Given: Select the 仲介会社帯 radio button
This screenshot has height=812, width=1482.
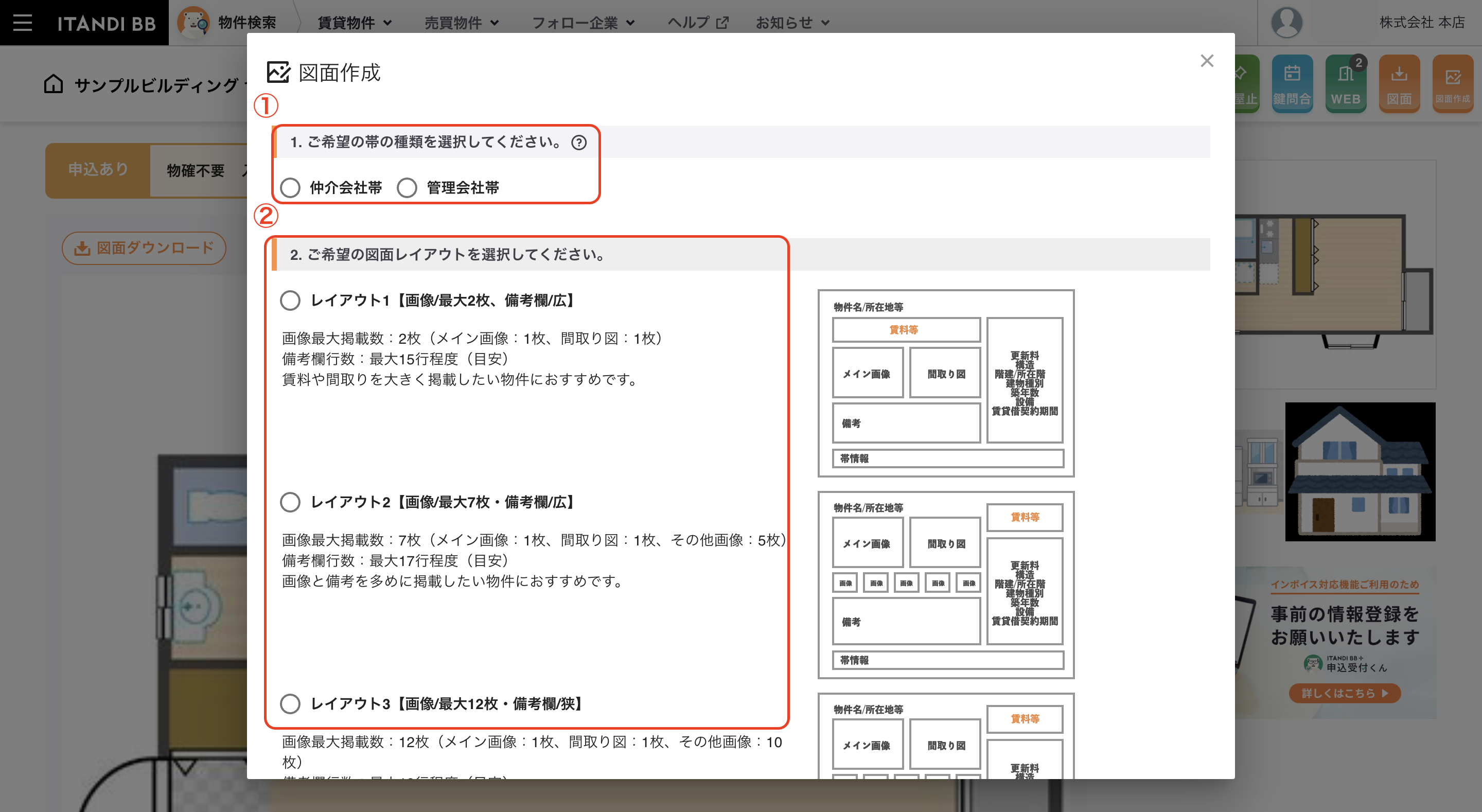Looking at the screenshot, I should [x=290, y=188].
